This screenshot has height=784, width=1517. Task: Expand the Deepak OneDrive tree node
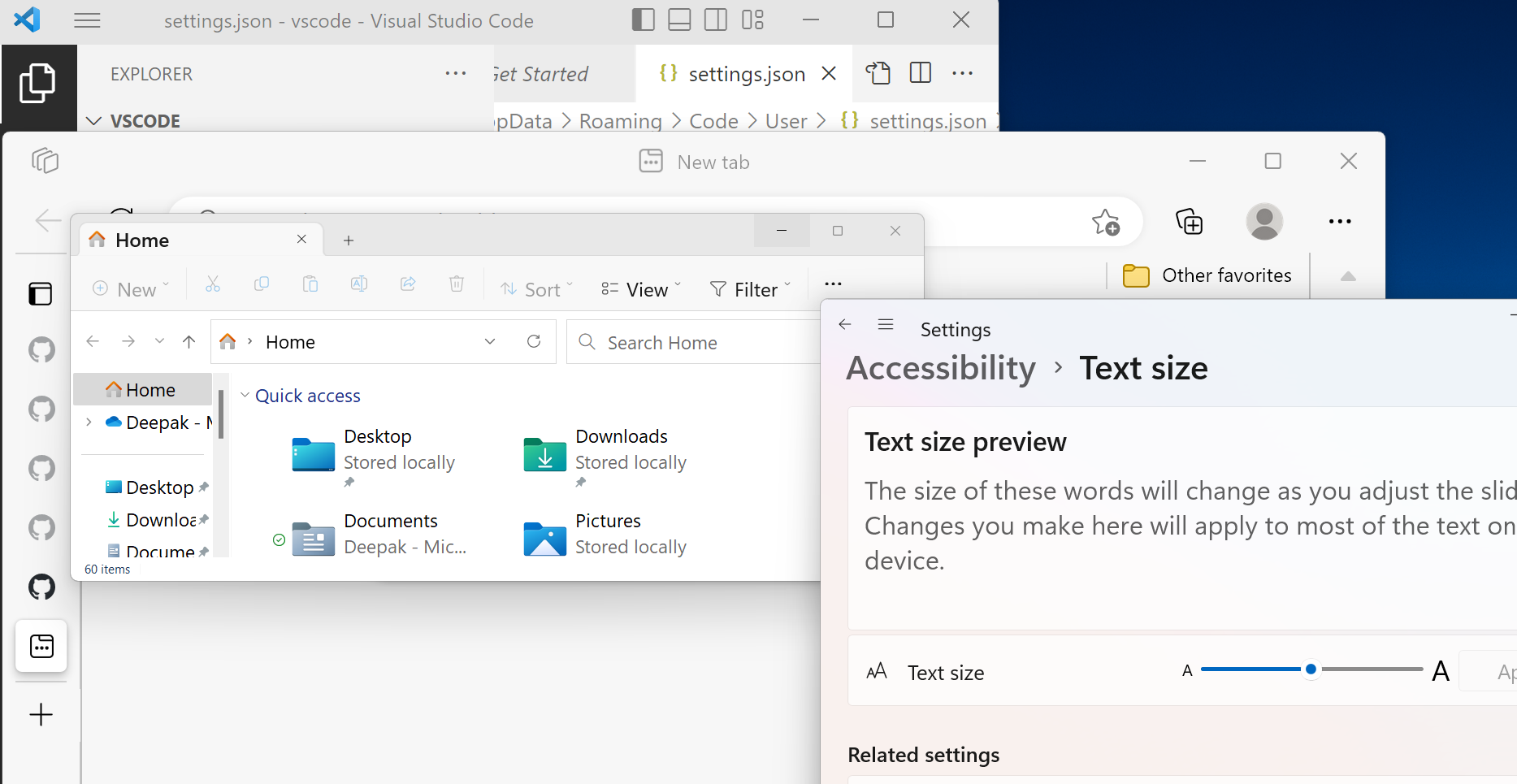(x=89, y=422)
